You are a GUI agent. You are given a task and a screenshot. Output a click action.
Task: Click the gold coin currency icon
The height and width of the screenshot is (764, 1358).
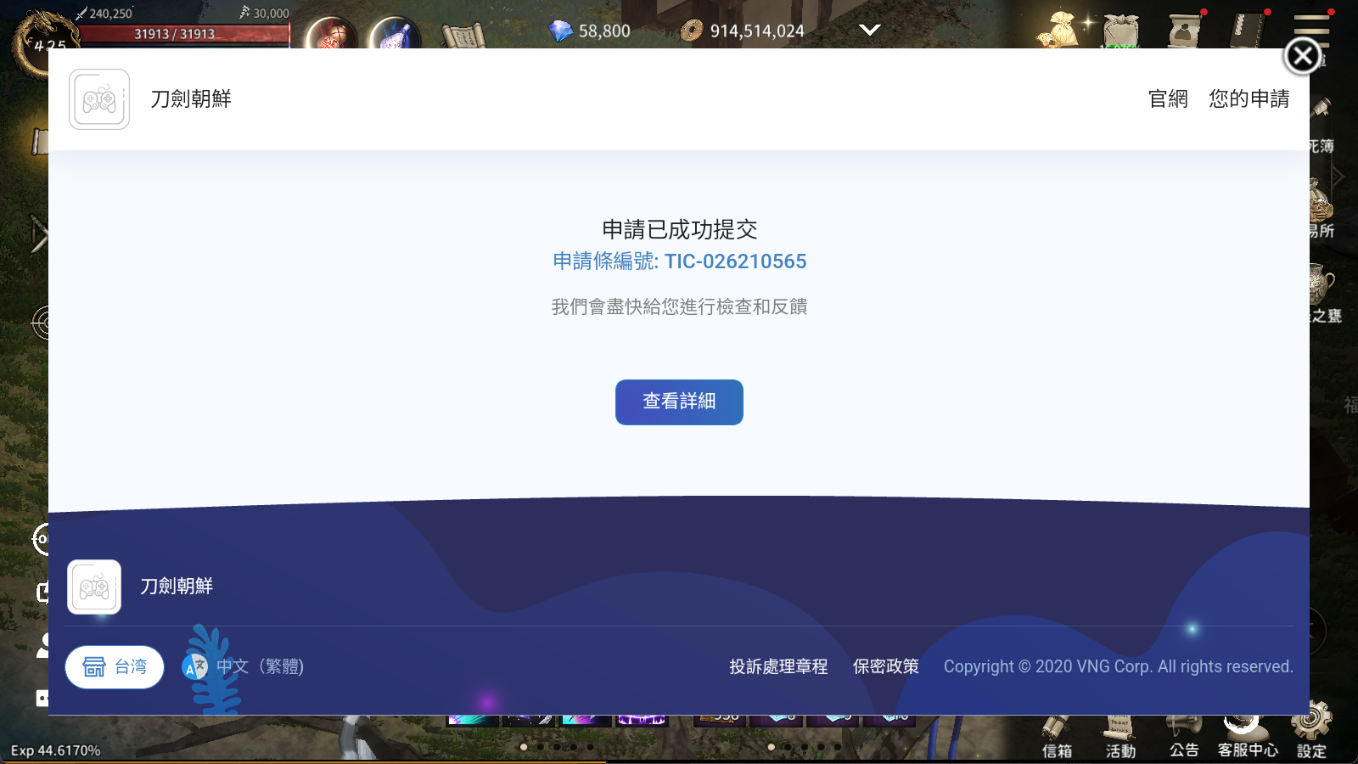click(691, 31)
